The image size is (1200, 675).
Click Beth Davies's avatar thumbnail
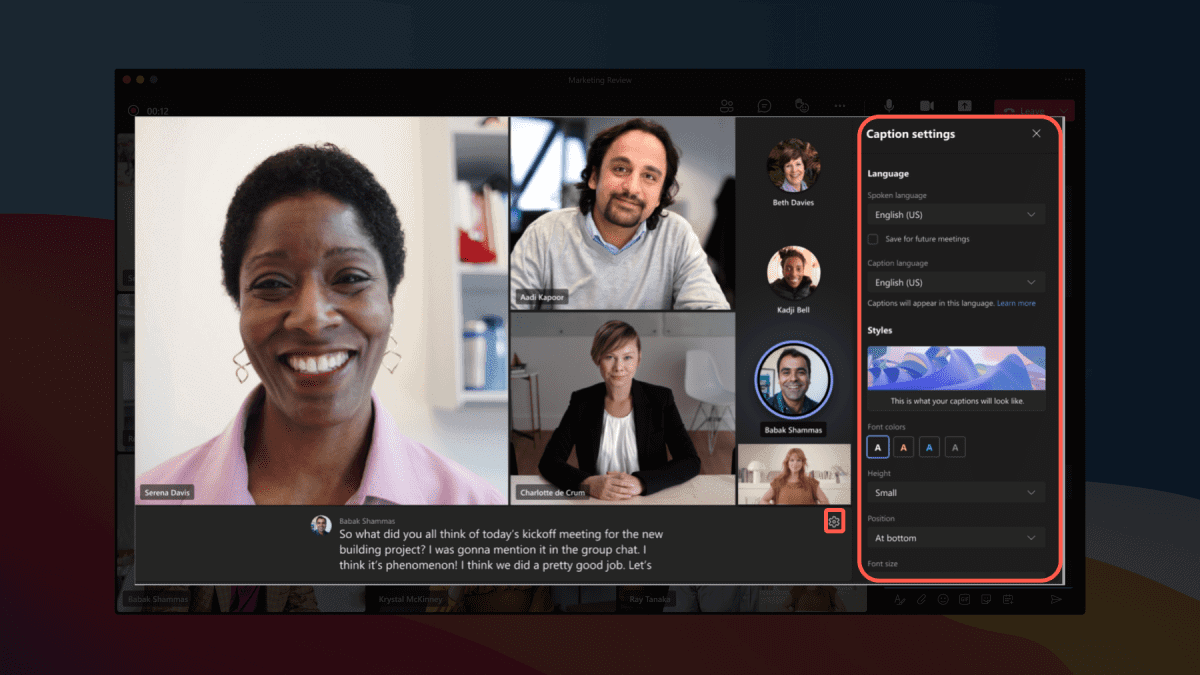click(x=794, y=165)
